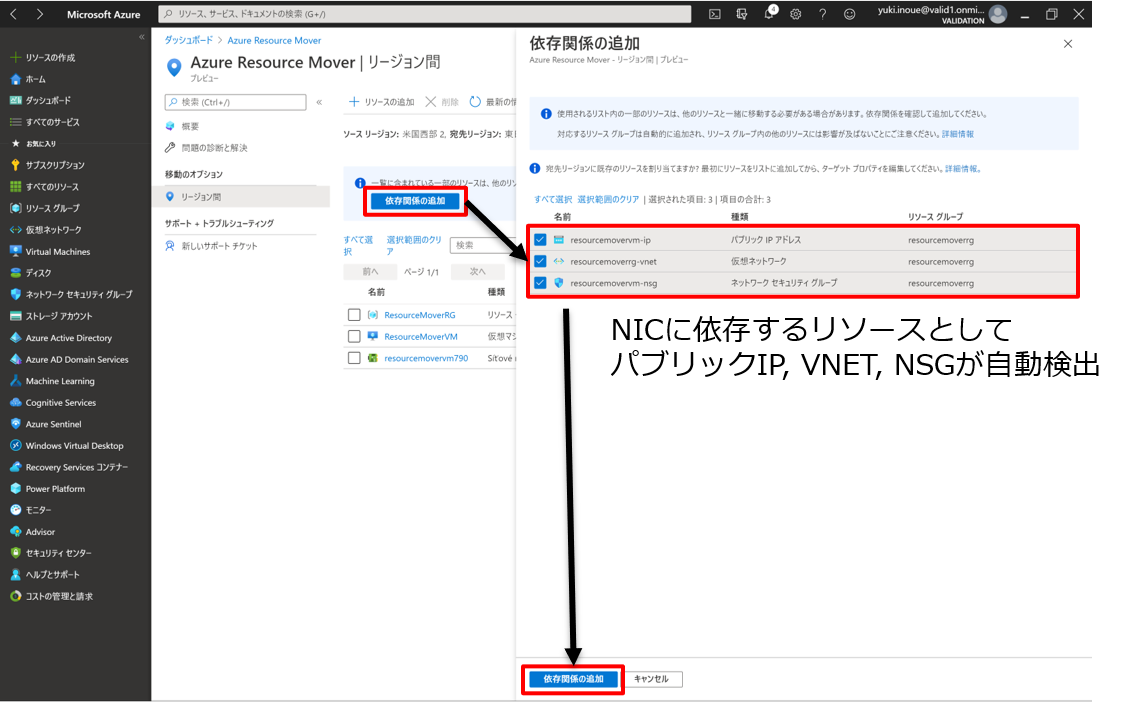Screen dimensions: 1122x702
Task: Open コストの管理と請求 in the sidebar
Action: (x=52, y=596)
